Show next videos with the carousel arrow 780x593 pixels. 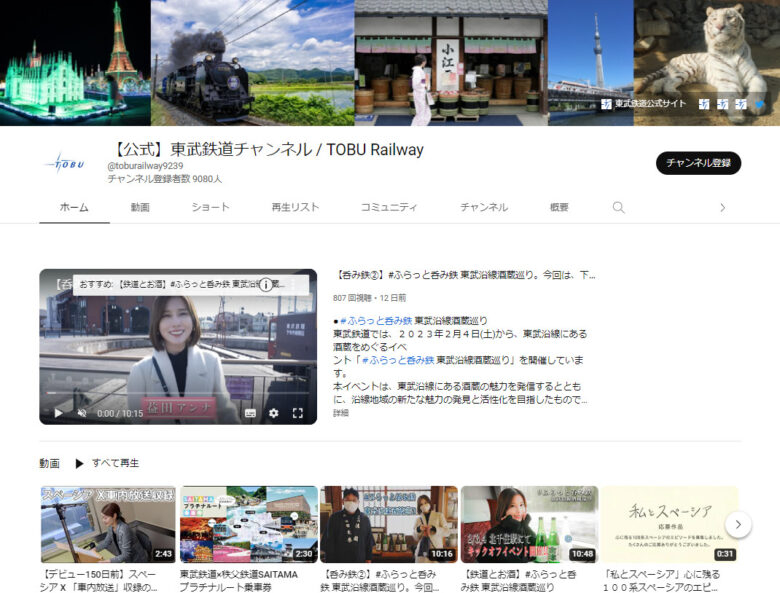click(738, 524)
